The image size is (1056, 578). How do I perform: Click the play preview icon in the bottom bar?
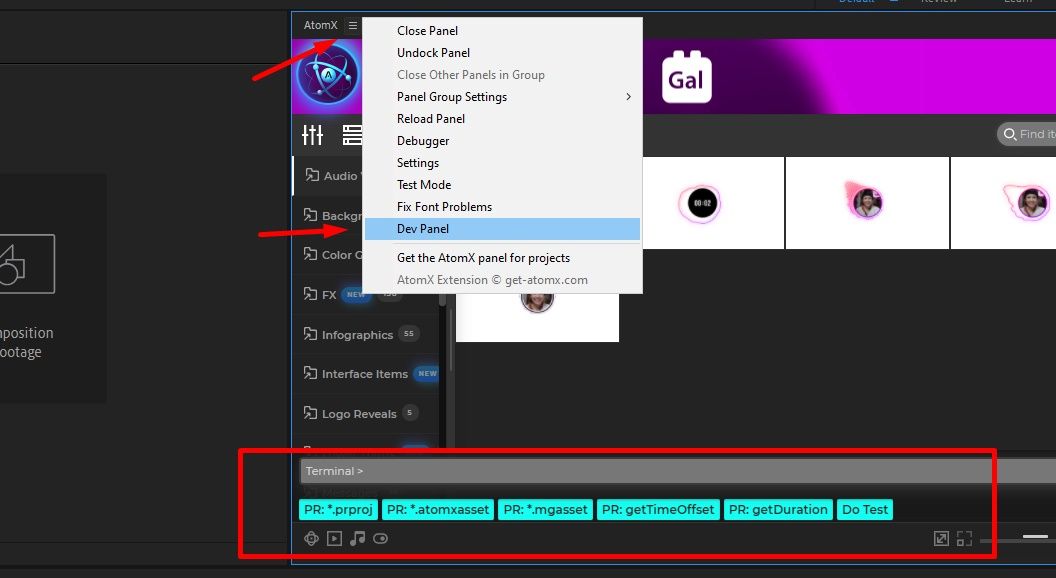tap(334, 538)
